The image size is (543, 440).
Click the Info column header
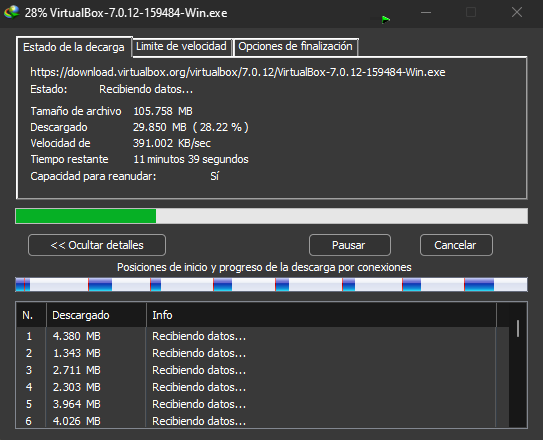[x=321, y=315]
